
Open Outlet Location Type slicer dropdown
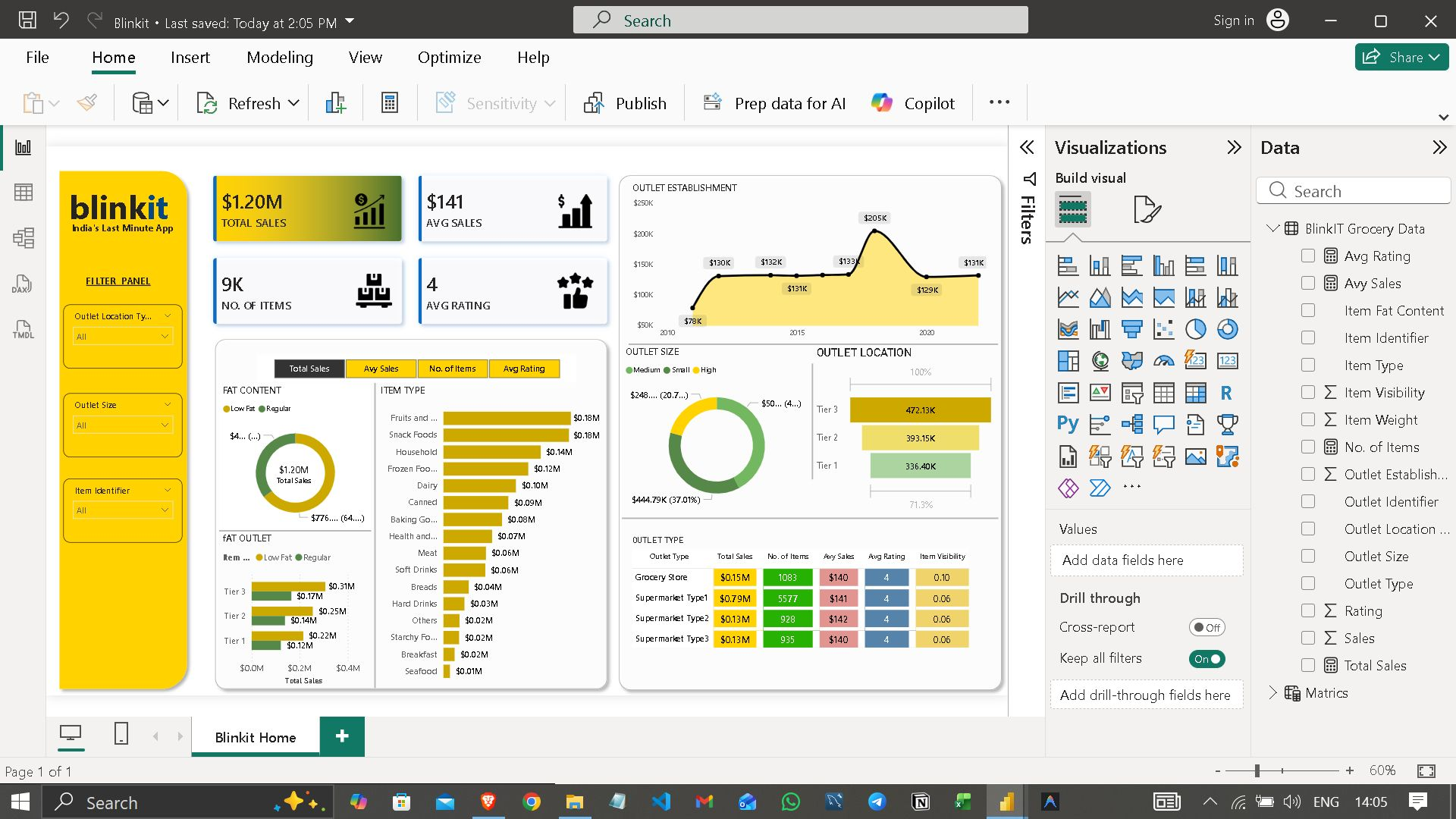click(x=123, y=336)
